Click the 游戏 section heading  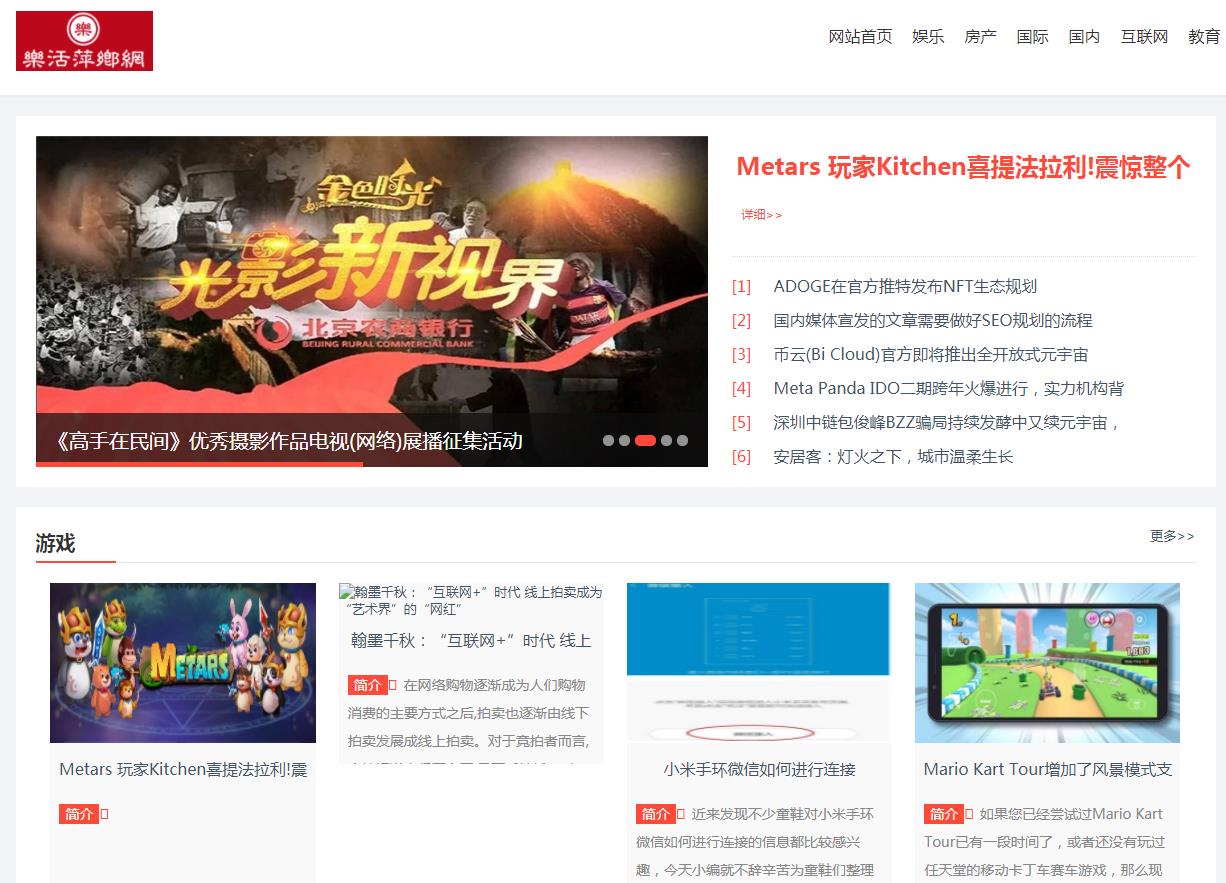click(55, 543)
